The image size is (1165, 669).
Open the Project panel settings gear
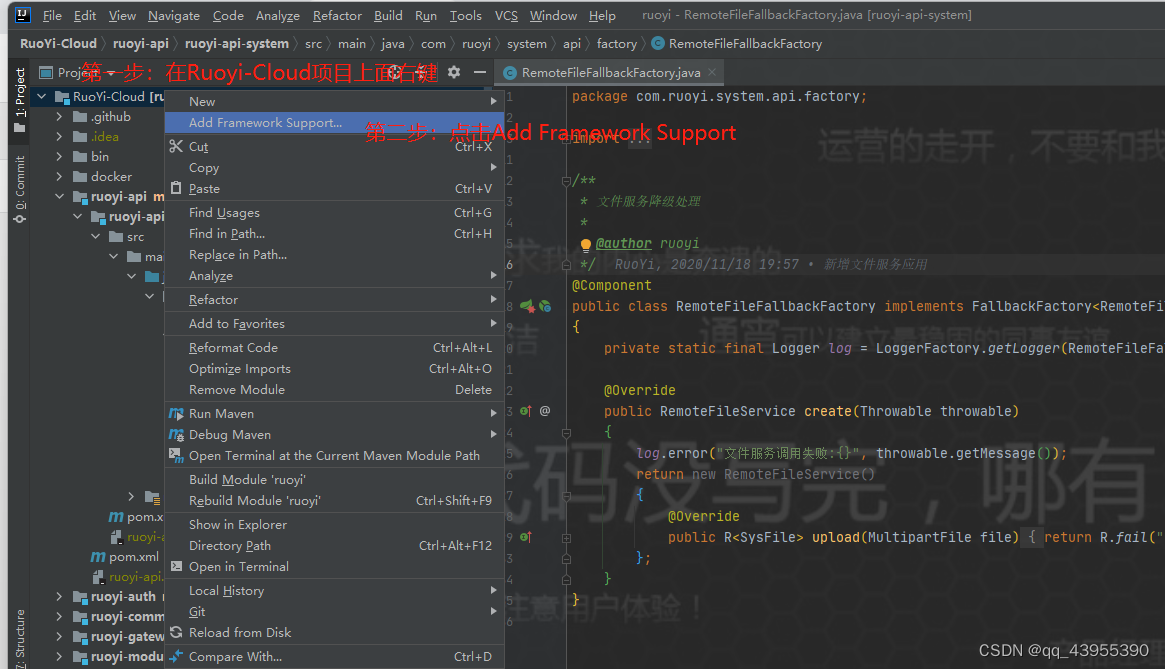click(x=454, y=72)
